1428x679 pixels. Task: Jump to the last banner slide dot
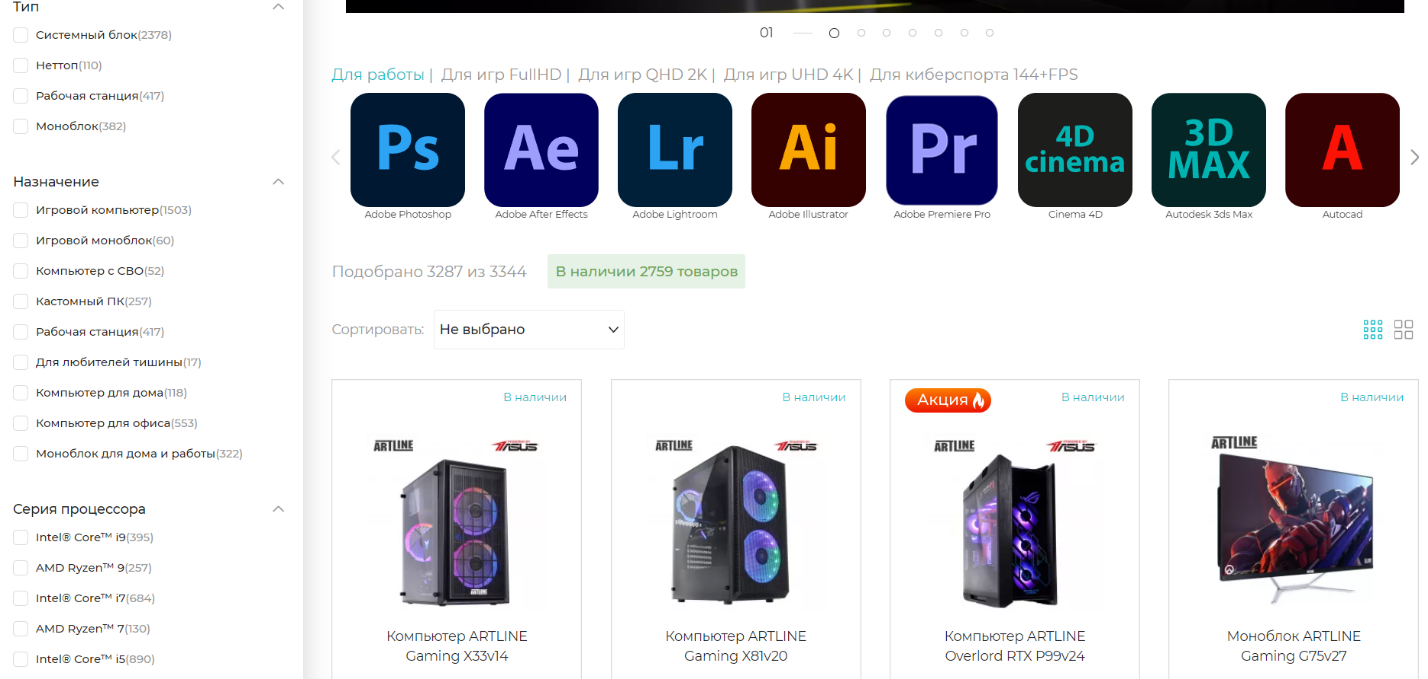[990, 33]
